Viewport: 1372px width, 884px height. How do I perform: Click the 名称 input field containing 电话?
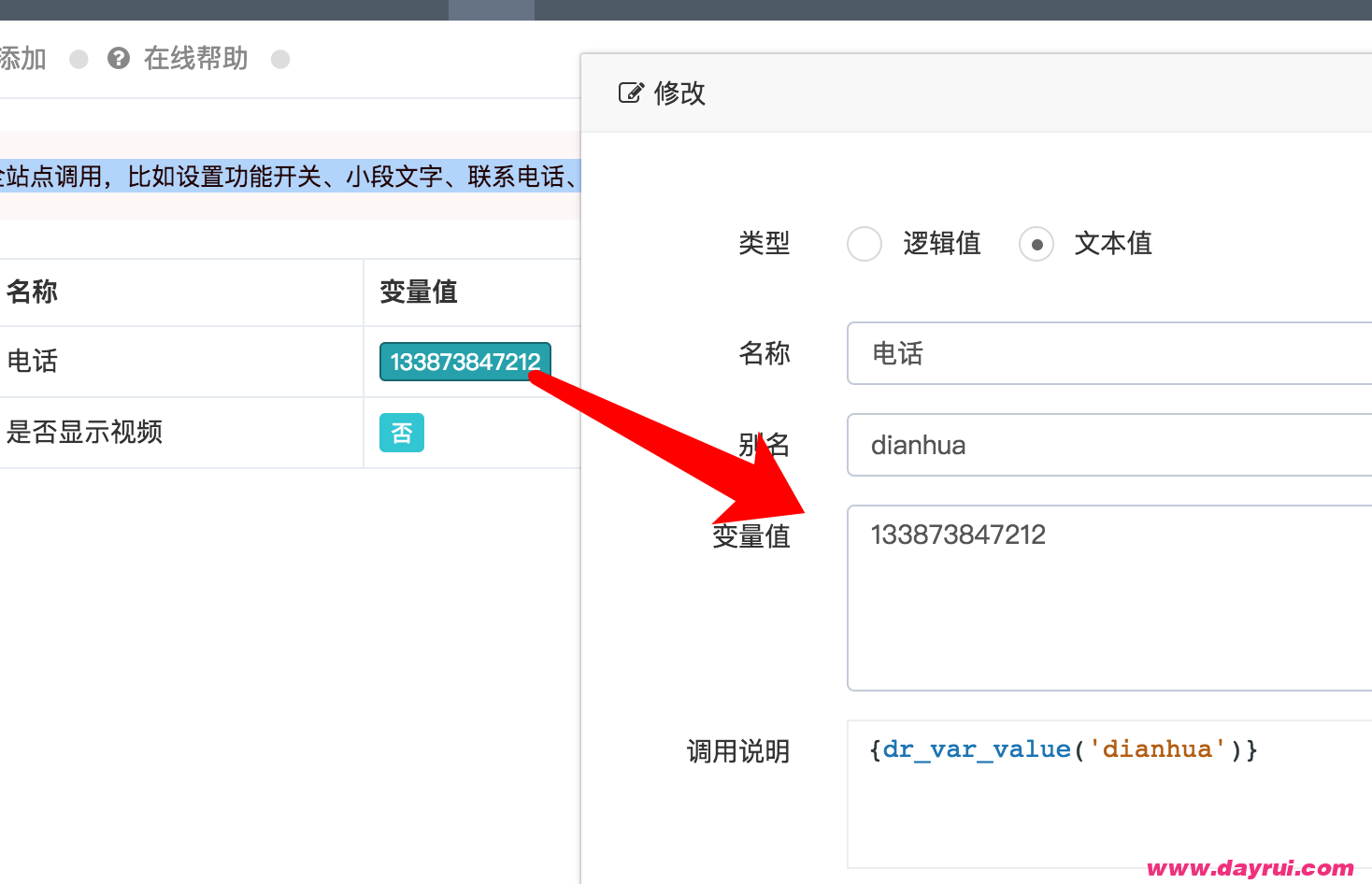click(x=1109, y=353)
